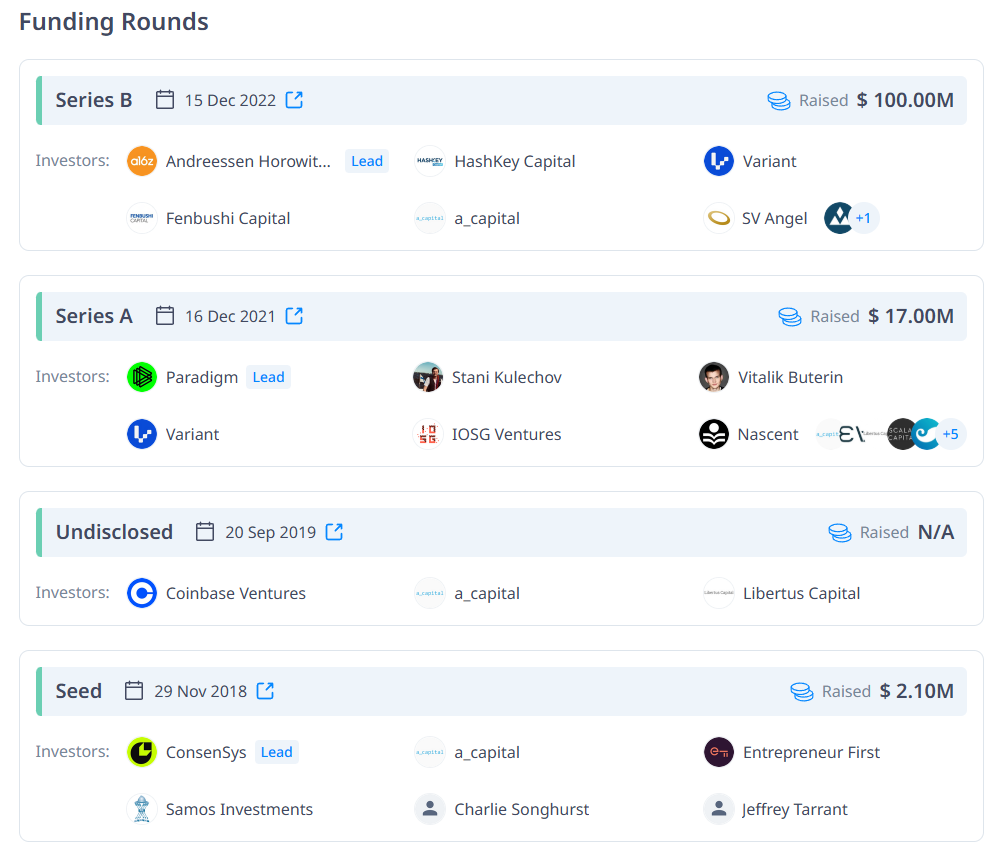Click the IOSG Ventures logo
This screenshot has height=857, width=989.
click(428, 434)
